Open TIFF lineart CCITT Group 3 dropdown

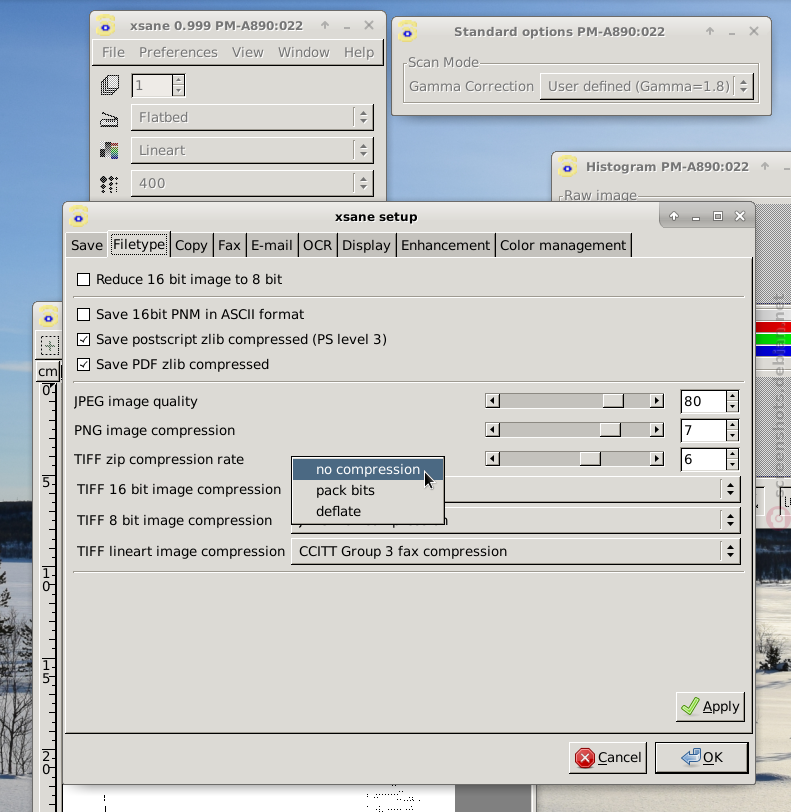point(515,552)
